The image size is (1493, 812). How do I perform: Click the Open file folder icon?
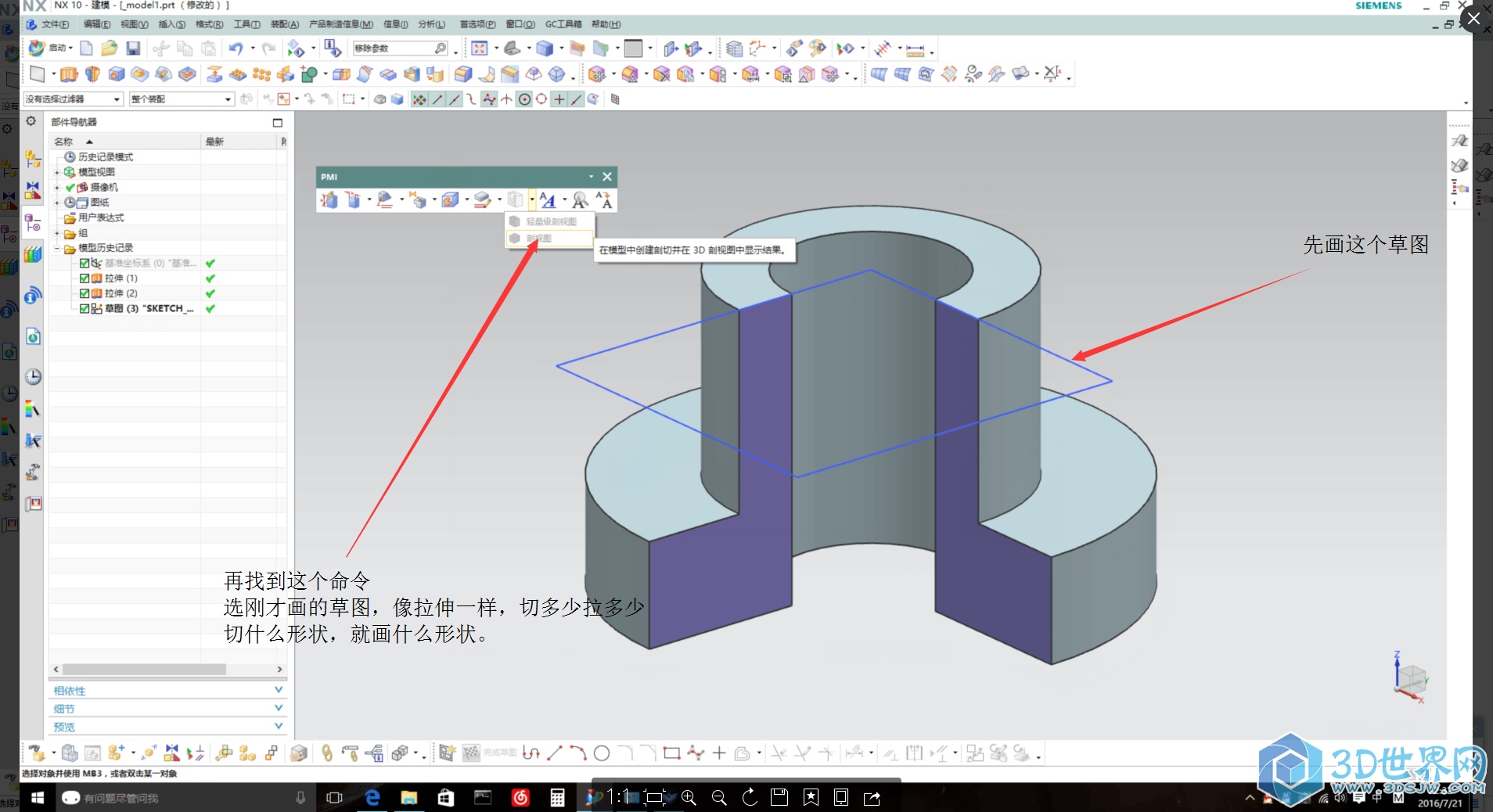(110, 49)
